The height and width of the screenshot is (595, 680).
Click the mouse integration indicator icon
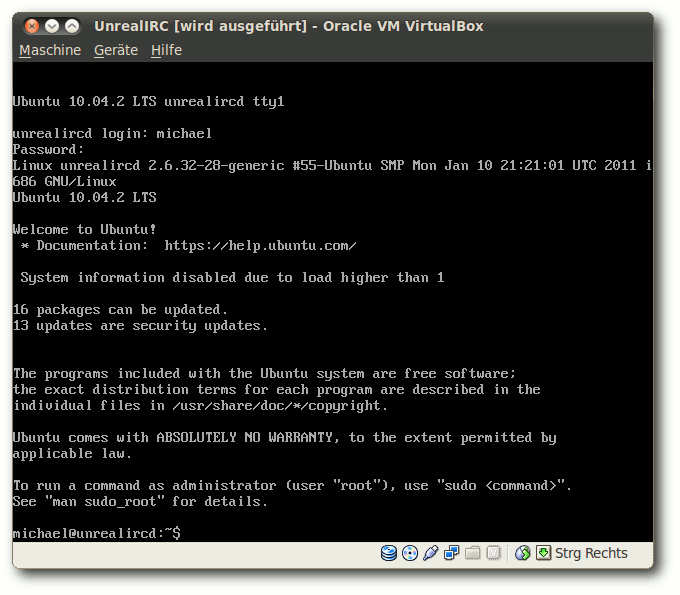[x=523, y=553]
